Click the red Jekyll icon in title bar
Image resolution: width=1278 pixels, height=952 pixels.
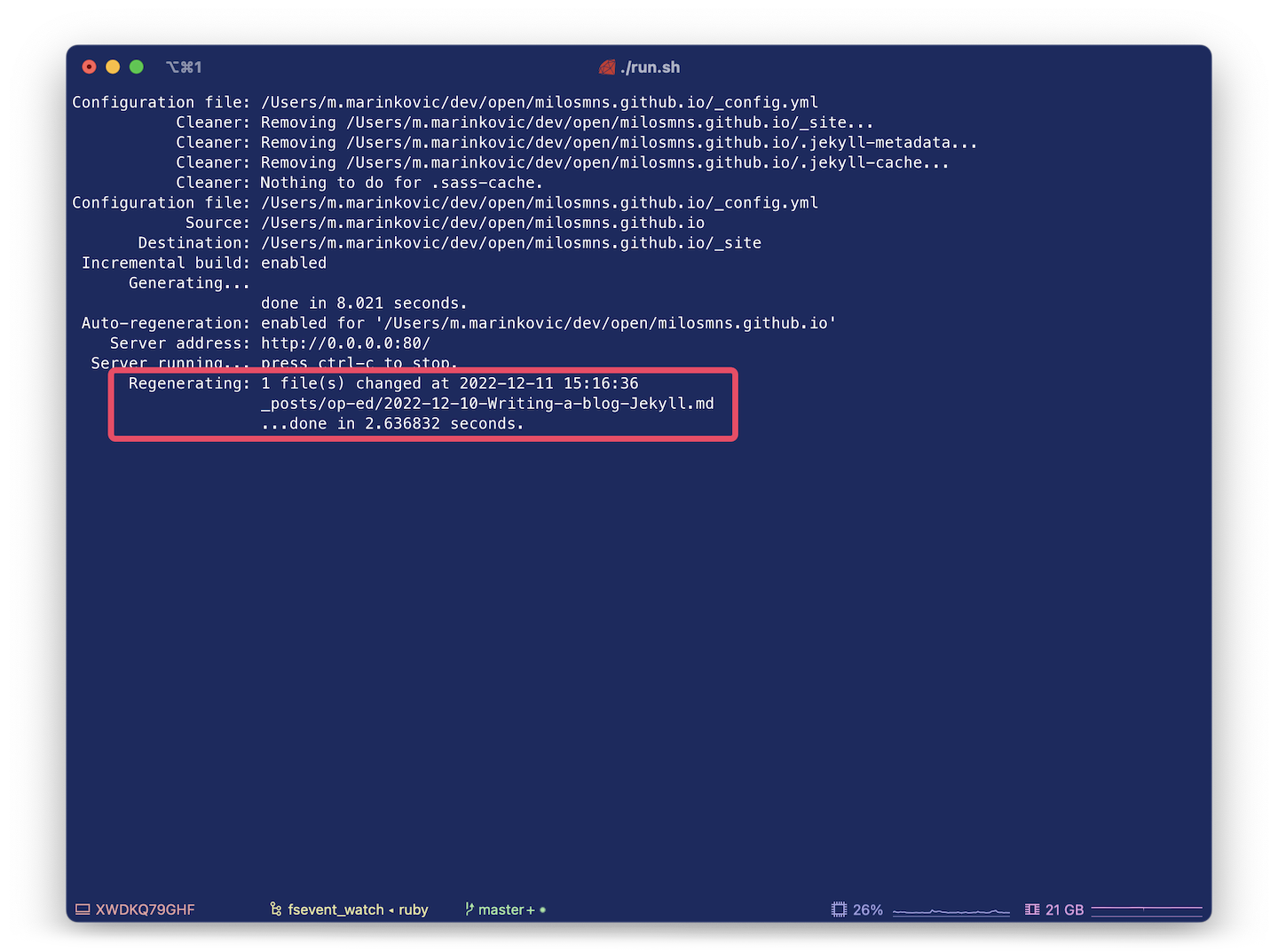pos(607,67)
